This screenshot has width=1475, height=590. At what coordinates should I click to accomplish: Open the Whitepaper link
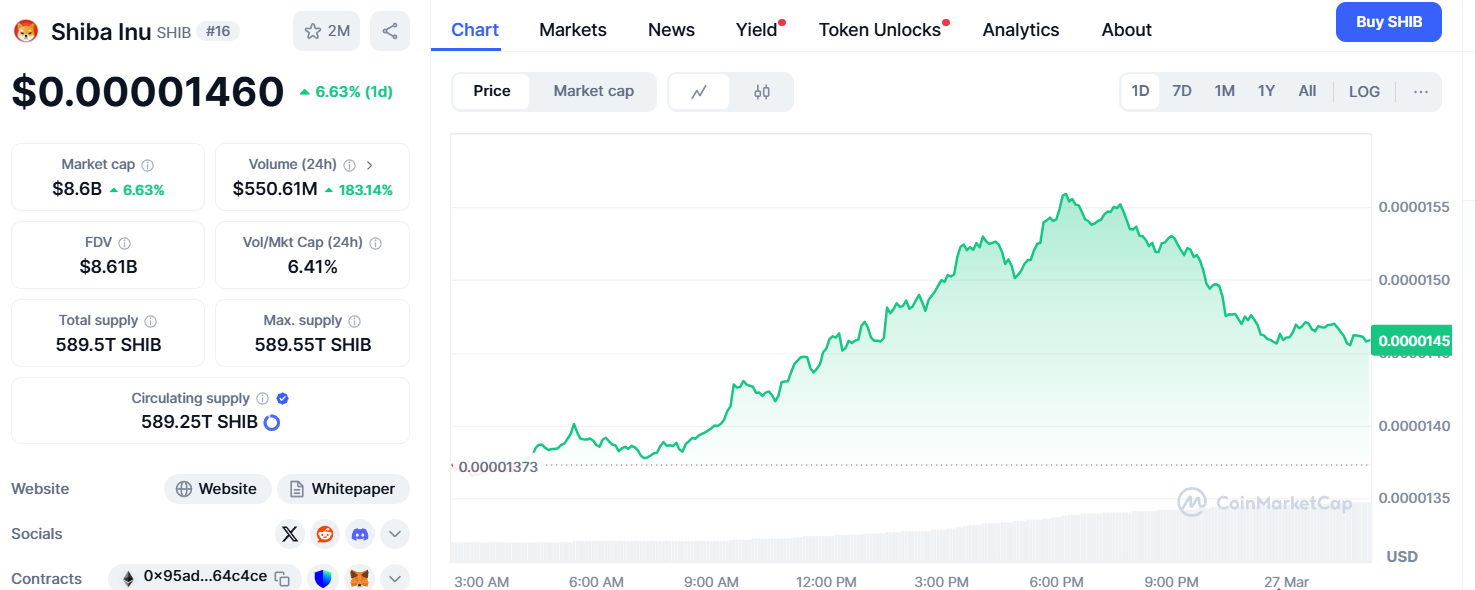(x=343, y=489)
